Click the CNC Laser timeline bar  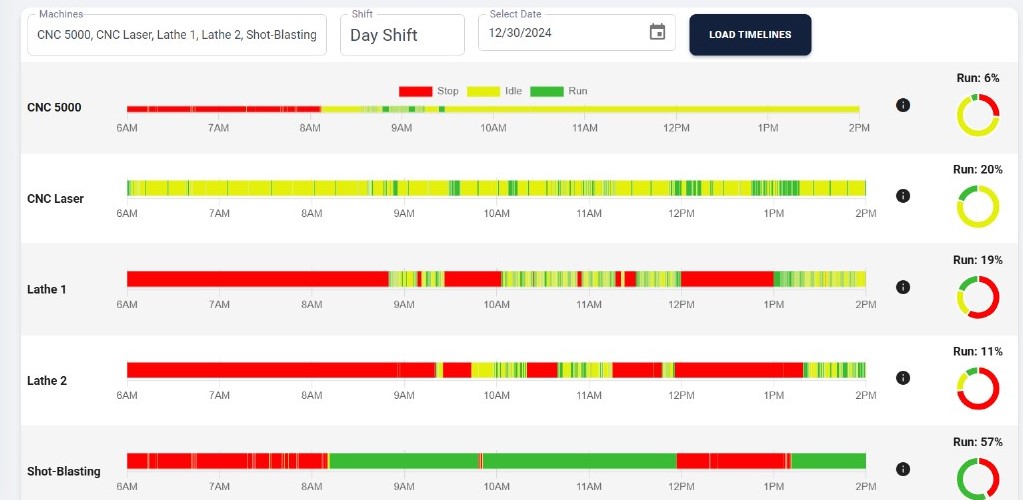tap(495, 188)
